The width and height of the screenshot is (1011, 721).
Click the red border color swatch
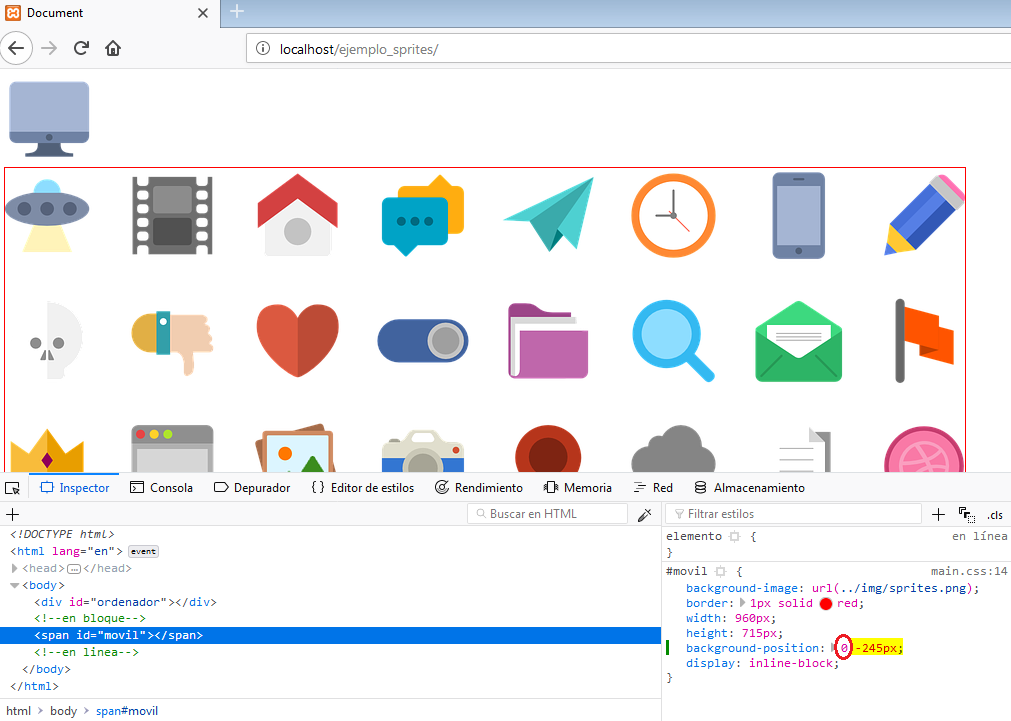point(826,603)
